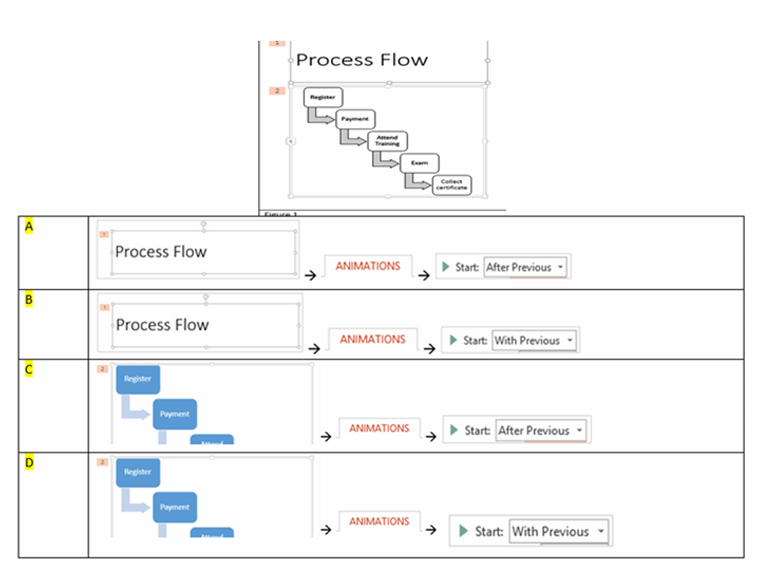Click the green Start triangle in row C
766x571 pixels.
454,430
